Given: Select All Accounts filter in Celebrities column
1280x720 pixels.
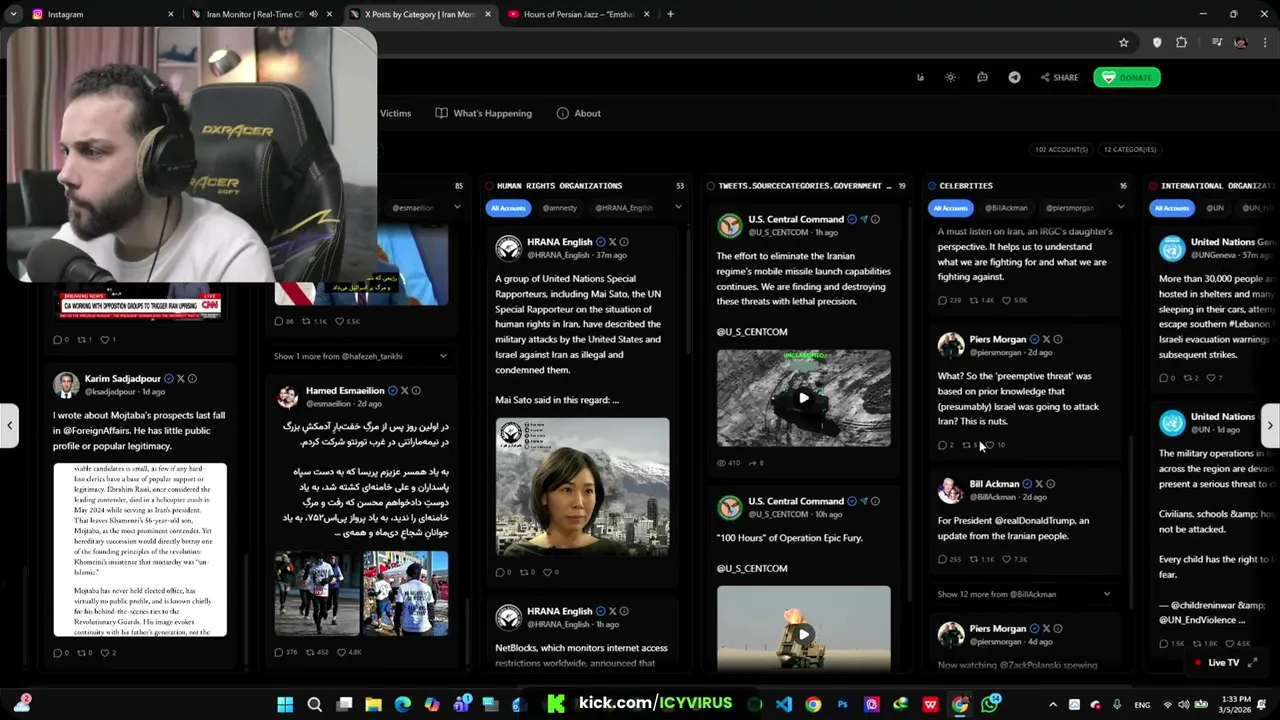Looking at the screenshot, I should [950, 208].
